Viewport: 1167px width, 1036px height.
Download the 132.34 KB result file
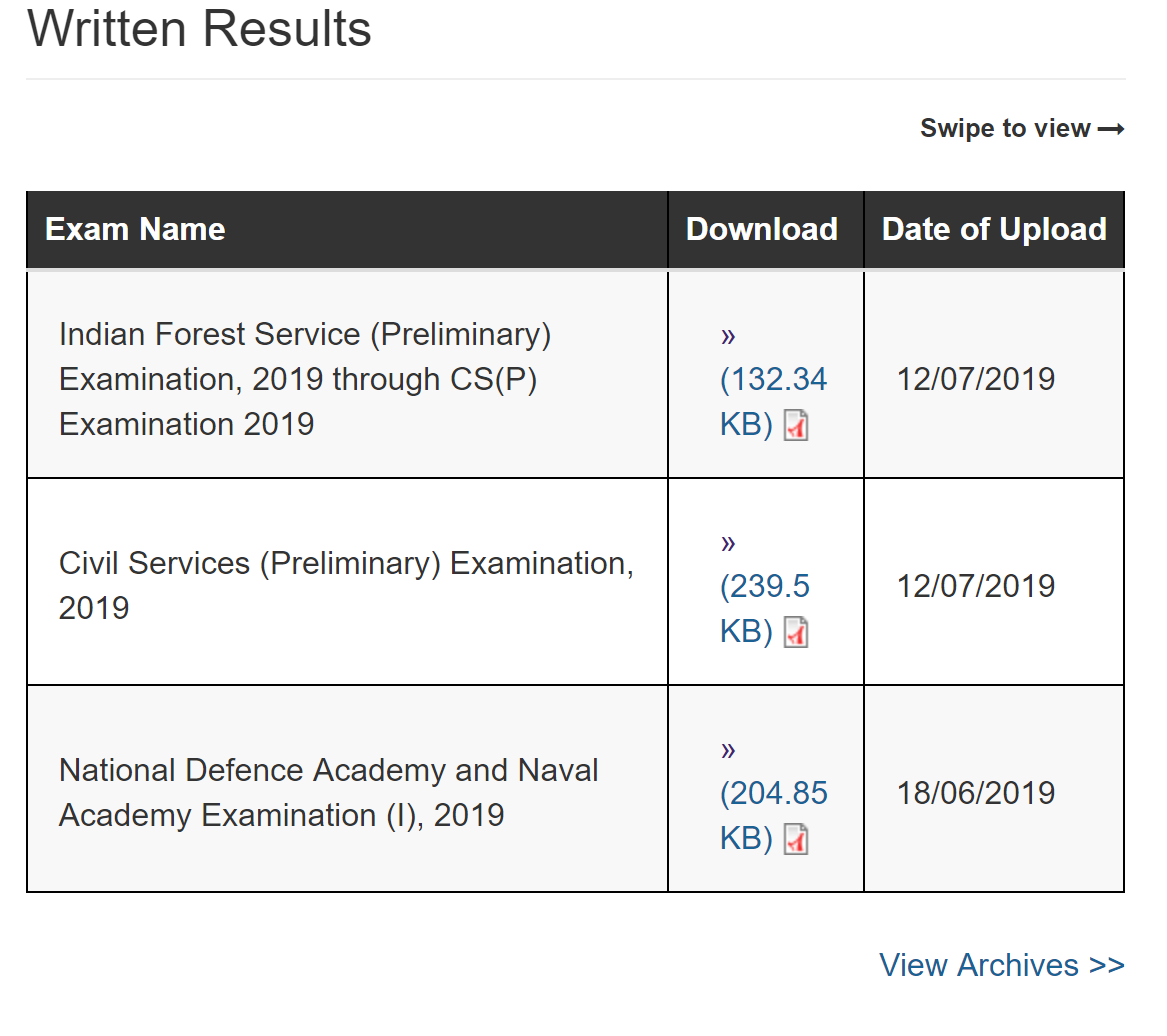pos(773,380)
